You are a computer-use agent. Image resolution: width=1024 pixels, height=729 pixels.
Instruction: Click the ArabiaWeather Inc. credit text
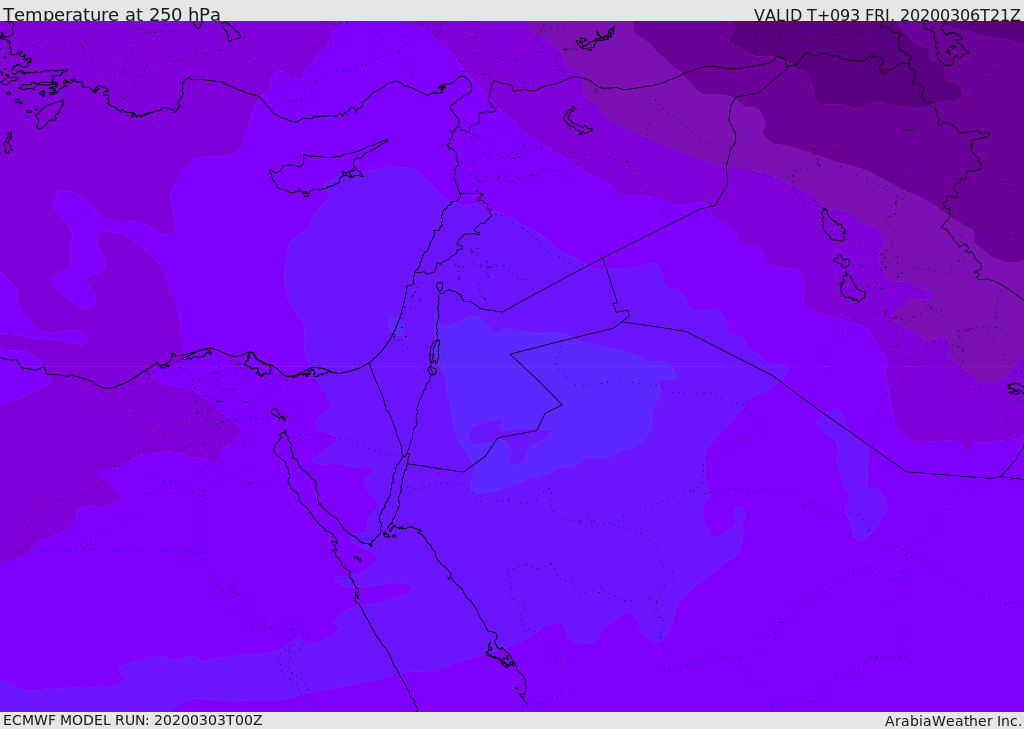click(953, 721)
